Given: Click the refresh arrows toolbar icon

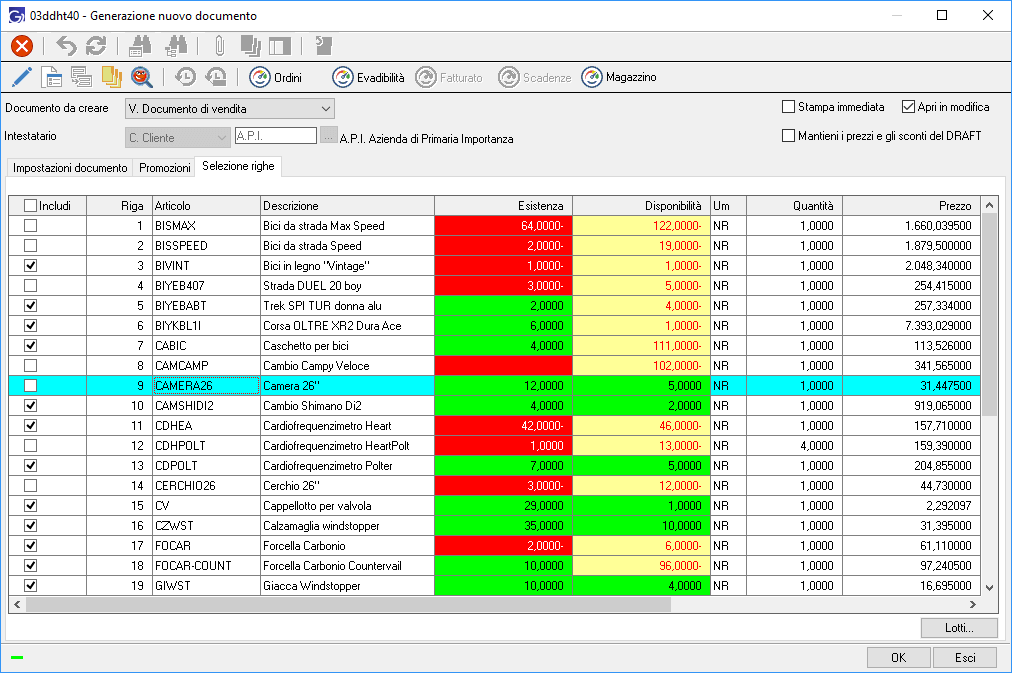Looking at the screenshot, I should (96, 46).
